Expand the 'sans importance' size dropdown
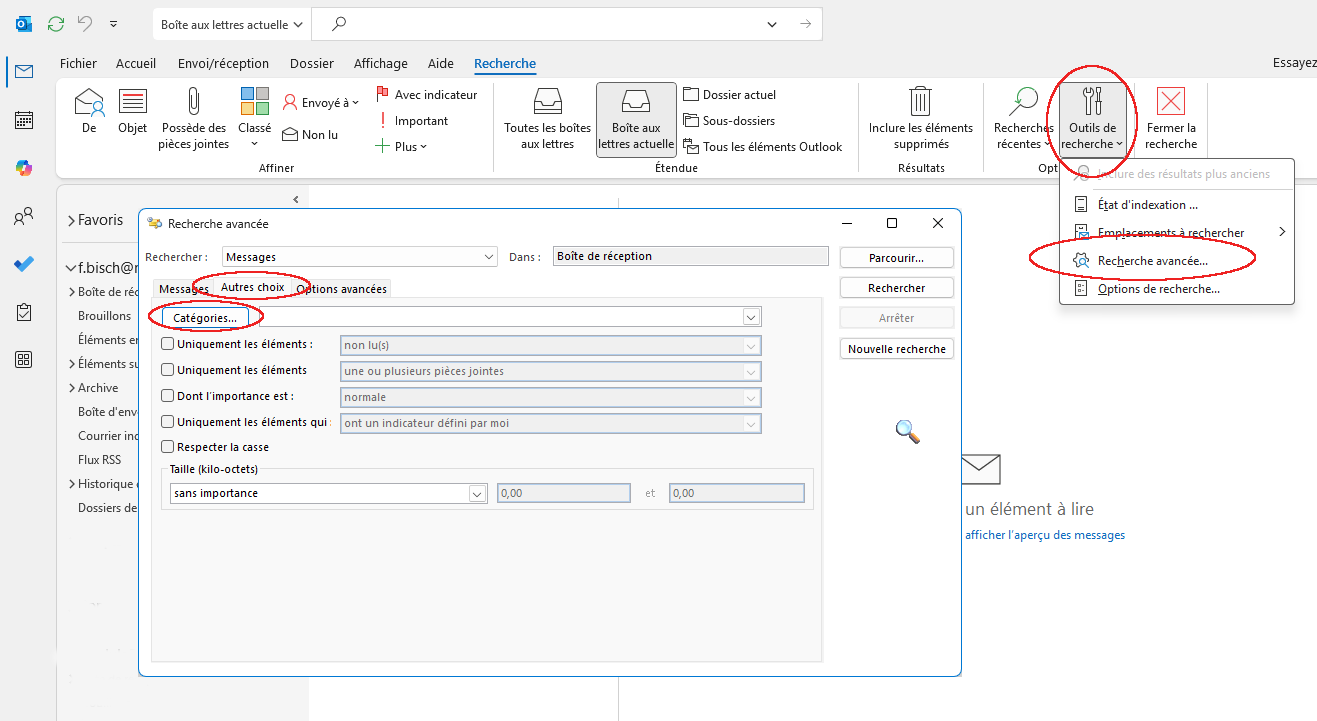The height and width of the screenshot is (721, 1317). (477, 493)
